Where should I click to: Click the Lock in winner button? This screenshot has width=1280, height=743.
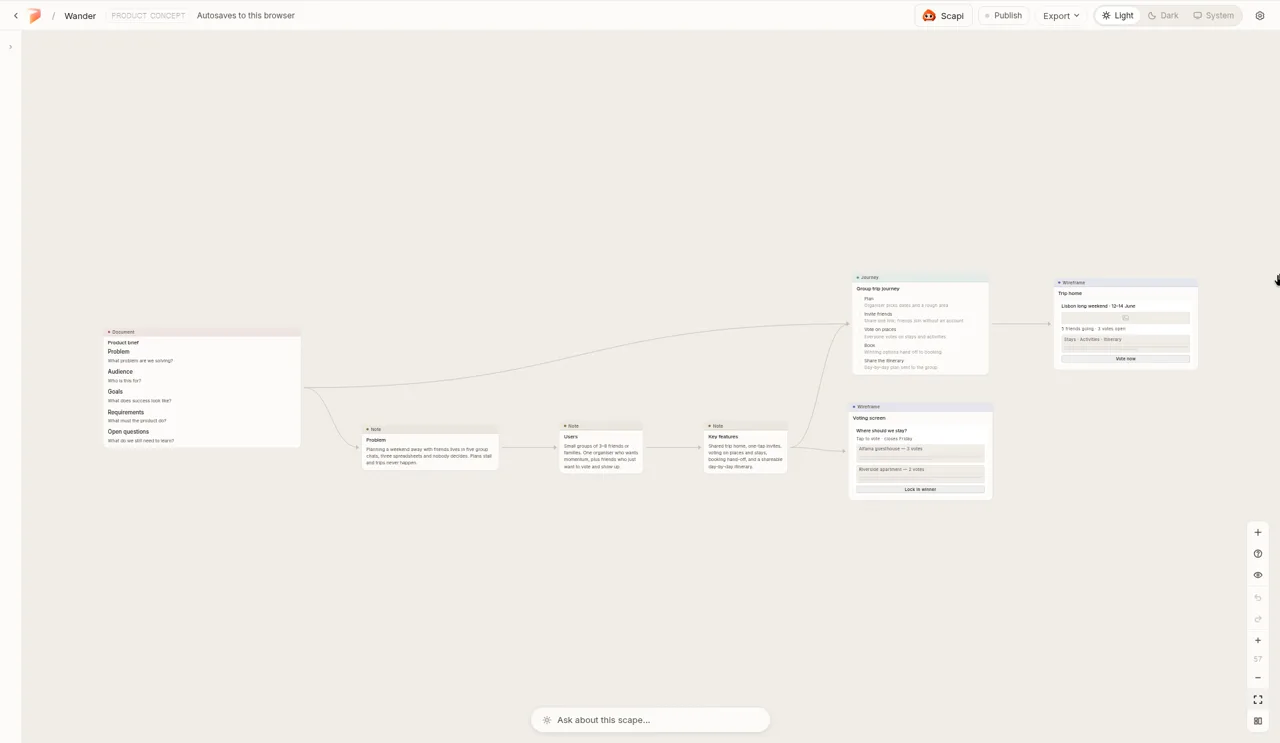(920, 489)
